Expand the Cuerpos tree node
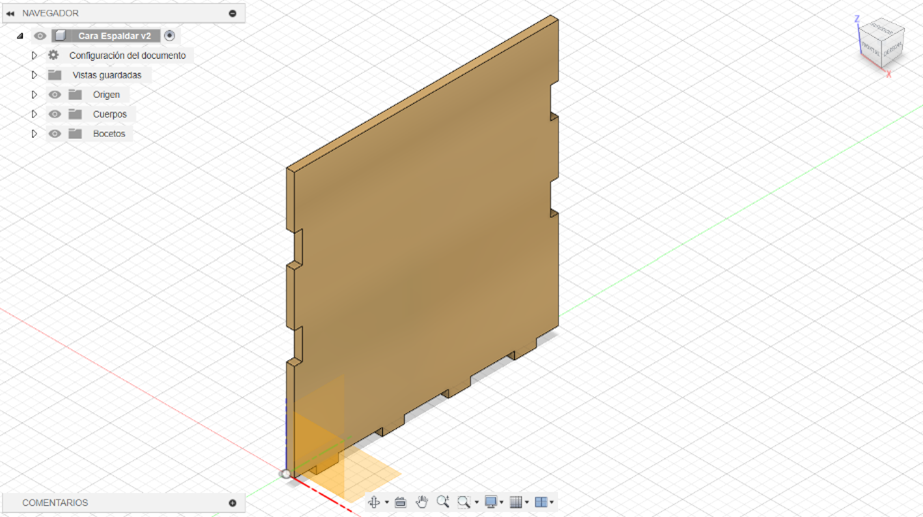 (34, 114)
